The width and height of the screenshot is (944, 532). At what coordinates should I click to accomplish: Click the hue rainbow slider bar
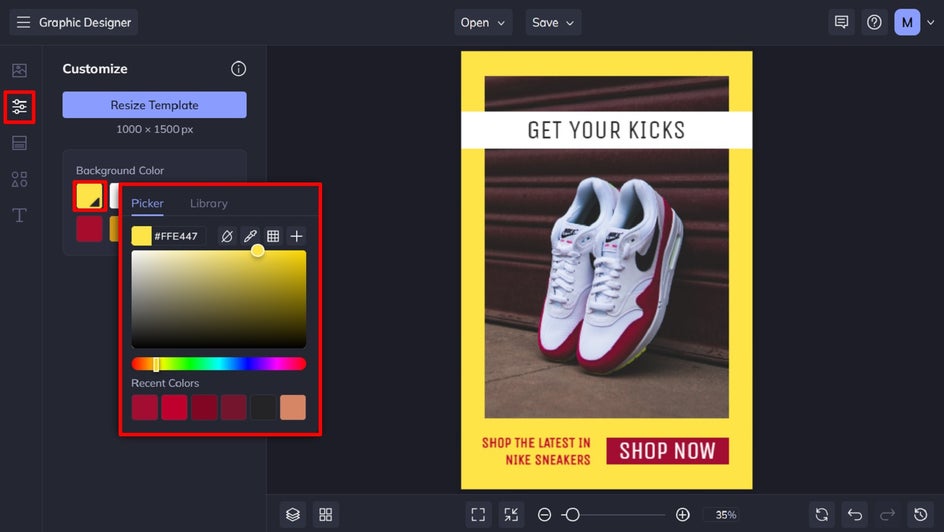219,363
